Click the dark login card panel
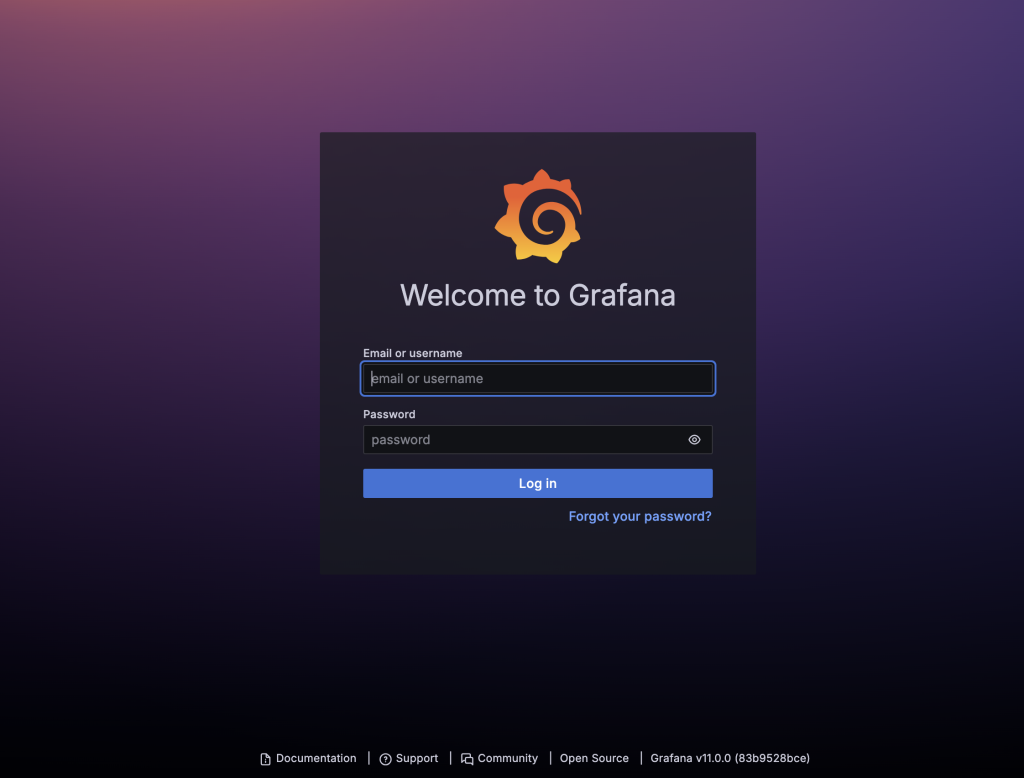The image size is (1024, 778). pos(537,550)
